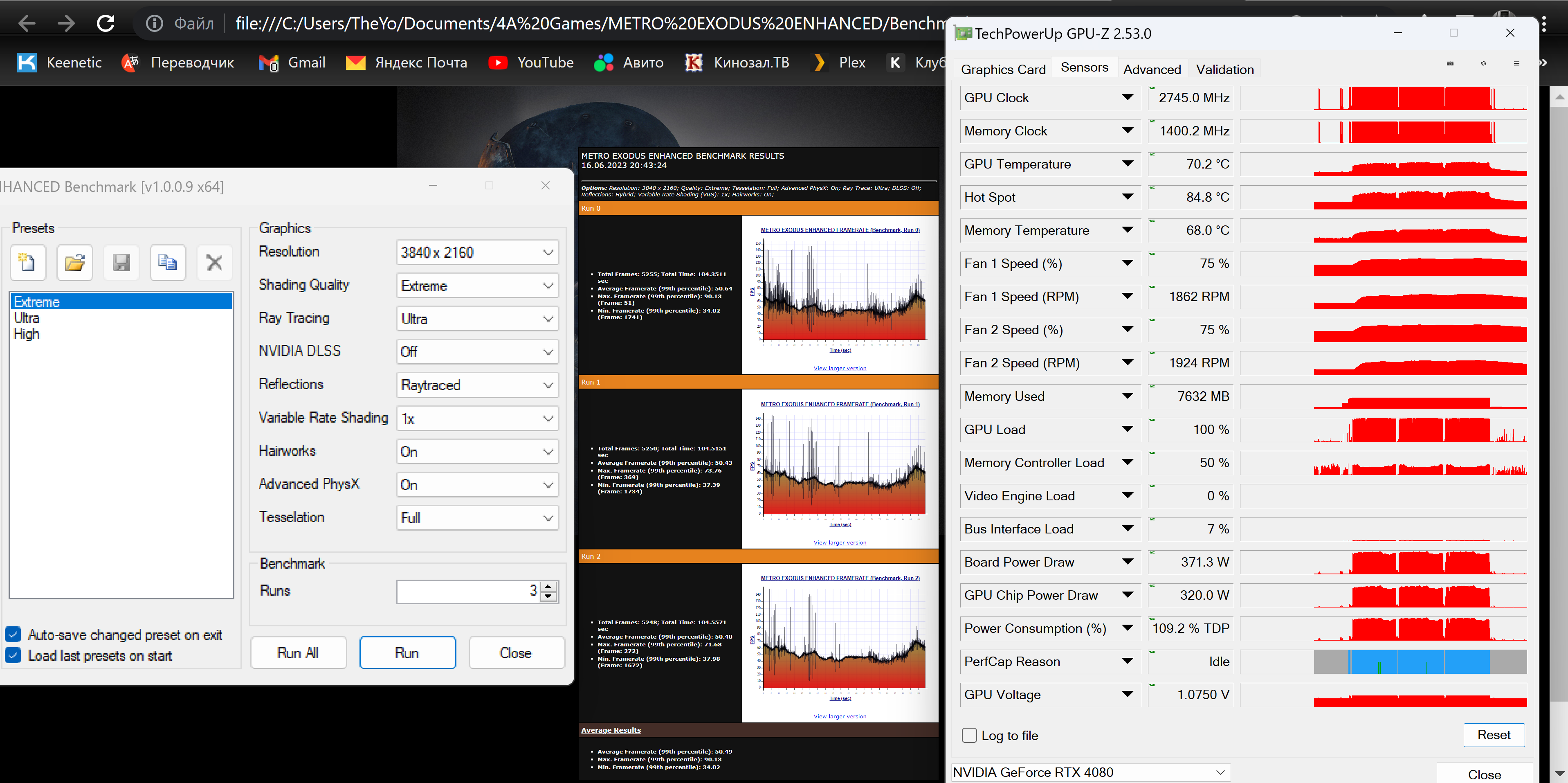Reload the browser page

pyautogui.click(x=106, y=24)
